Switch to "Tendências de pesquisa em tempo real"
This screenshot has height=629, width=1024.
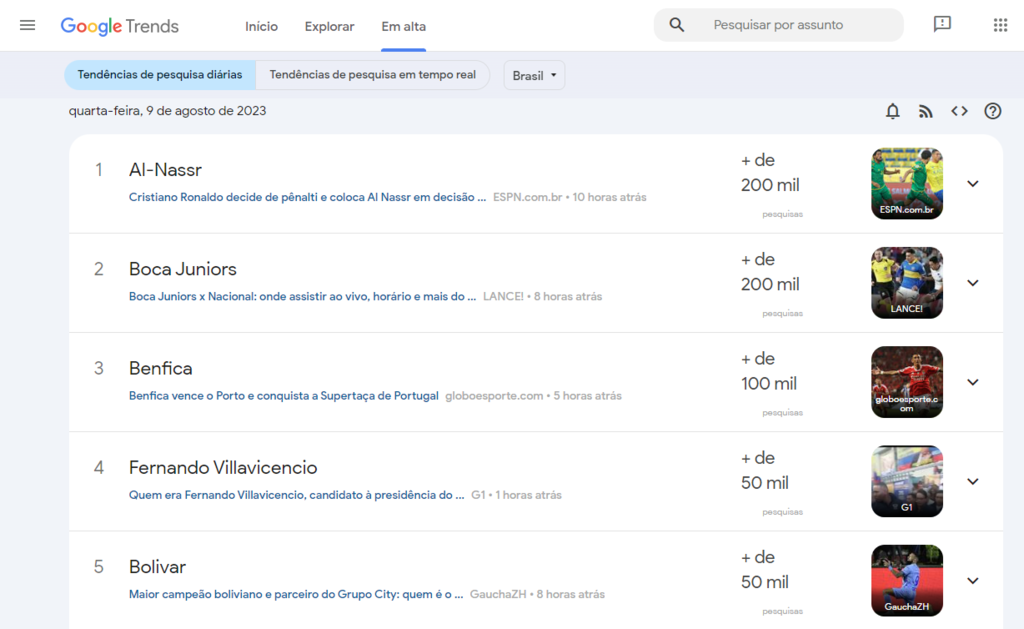click(372, 74)
